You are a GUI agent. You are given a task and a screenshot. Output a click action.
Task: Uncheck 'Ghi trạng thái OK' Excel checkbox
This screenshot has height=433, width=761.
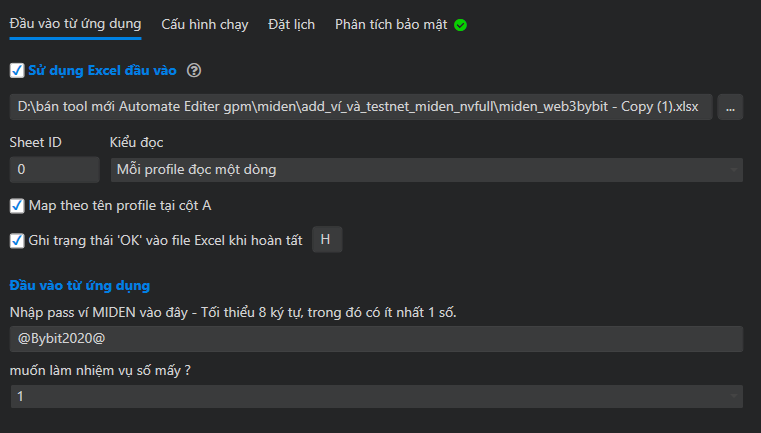(x=16, y=240)
